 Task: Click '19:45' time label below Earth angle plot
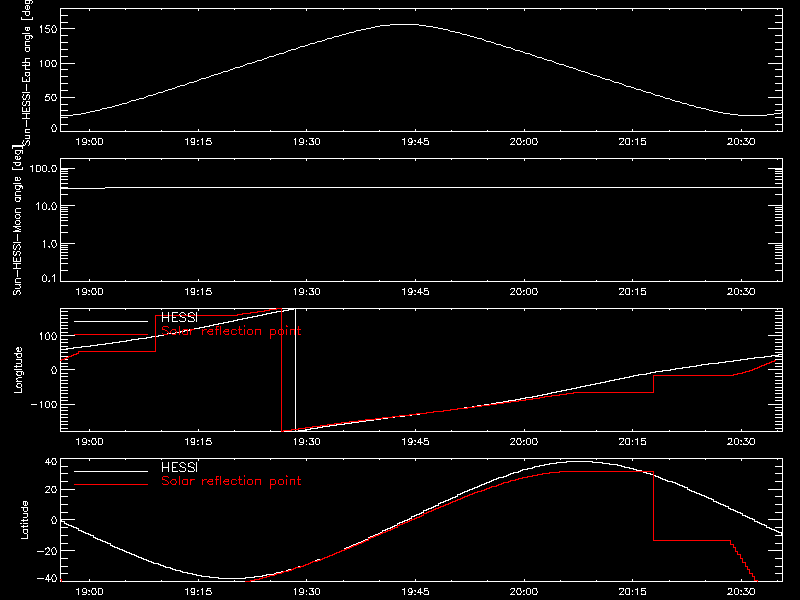point(415,142)
